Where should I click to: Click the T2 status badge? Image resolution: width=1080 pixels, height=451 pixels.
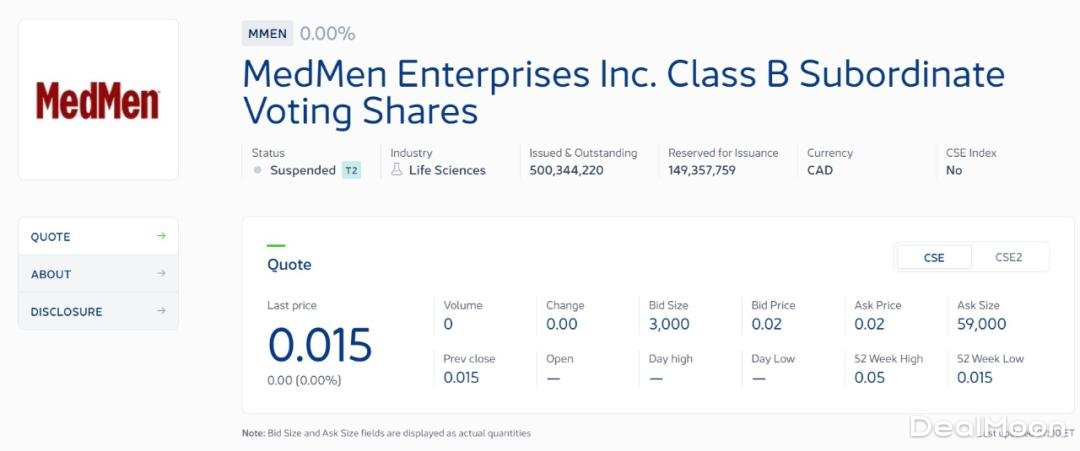351,170
